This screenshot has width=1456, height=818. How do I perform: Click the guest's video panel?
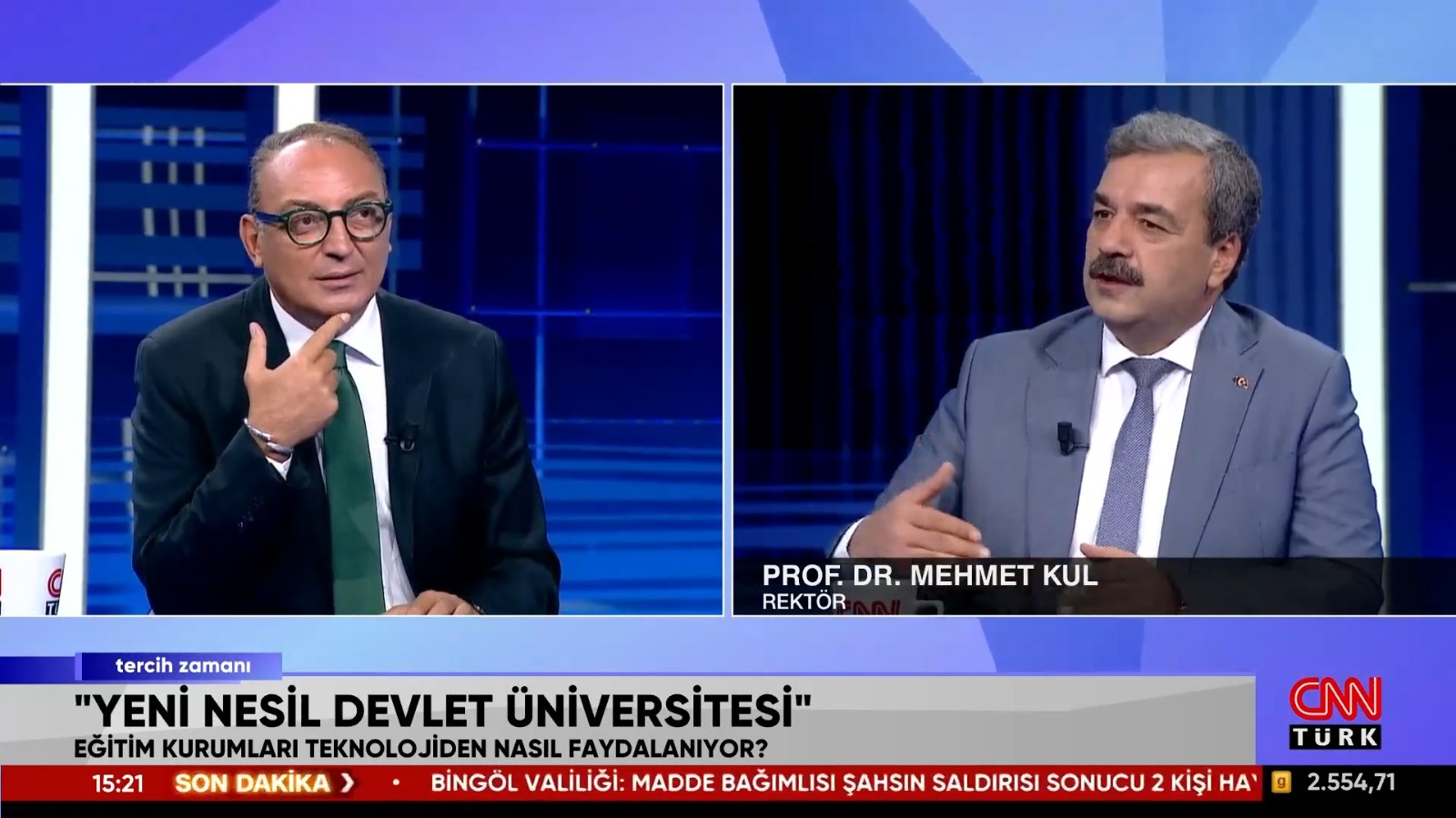(x=1094, y=350)
